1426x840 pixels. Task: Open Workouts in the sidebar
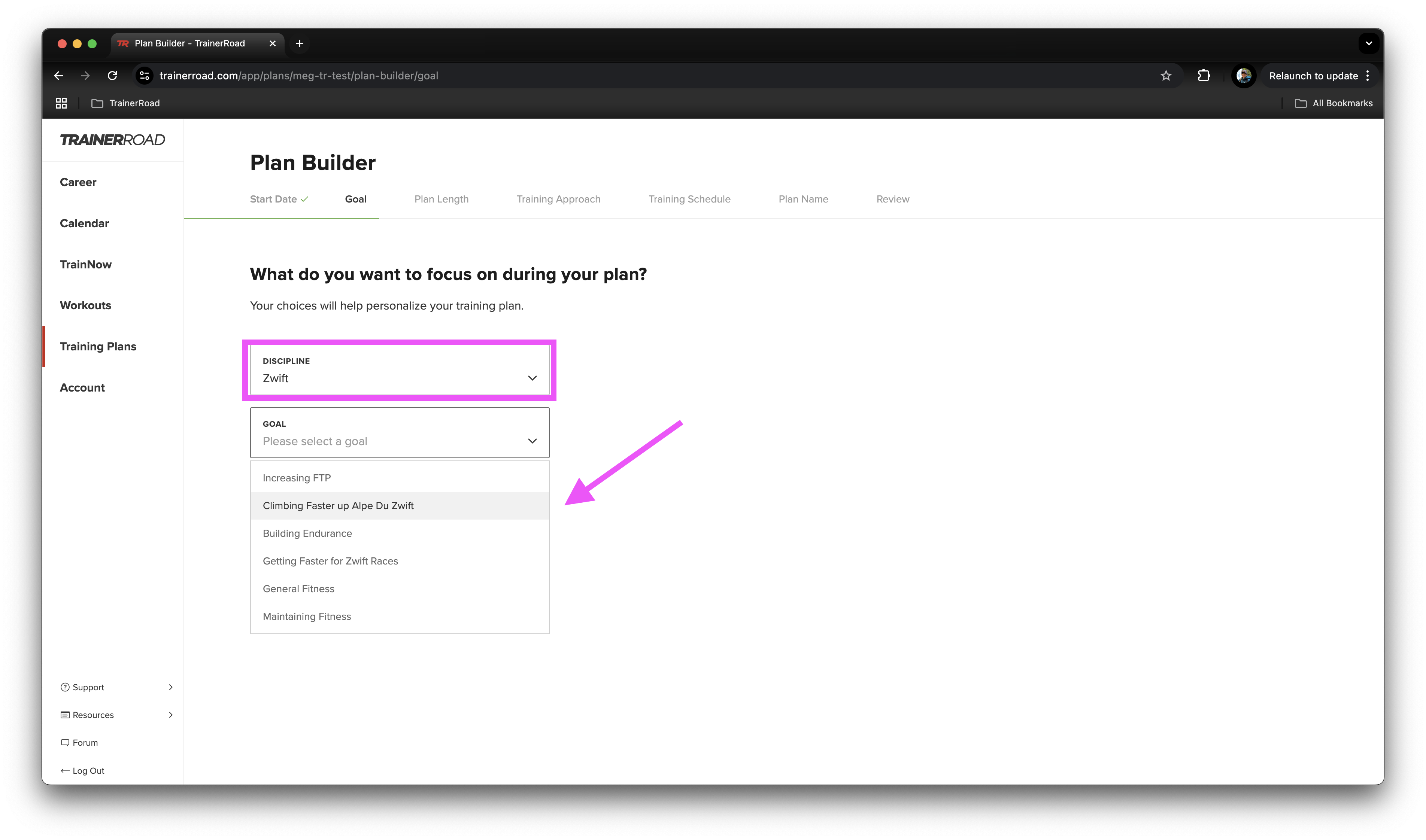[85, 306]
